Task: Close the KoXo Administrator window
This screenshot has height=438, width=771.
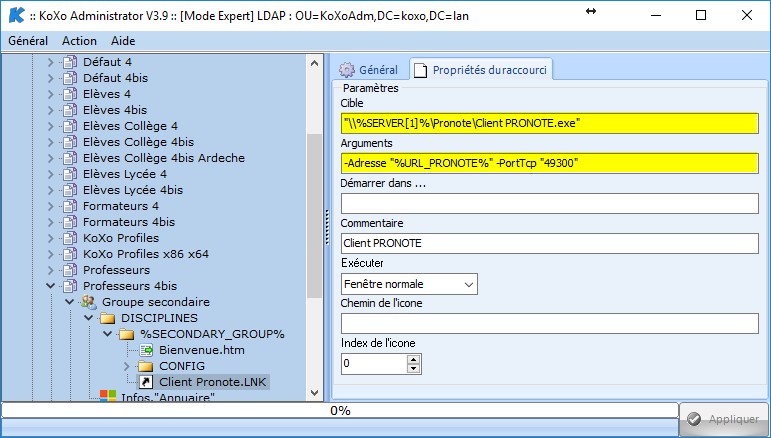Action: tap(746, 15)
